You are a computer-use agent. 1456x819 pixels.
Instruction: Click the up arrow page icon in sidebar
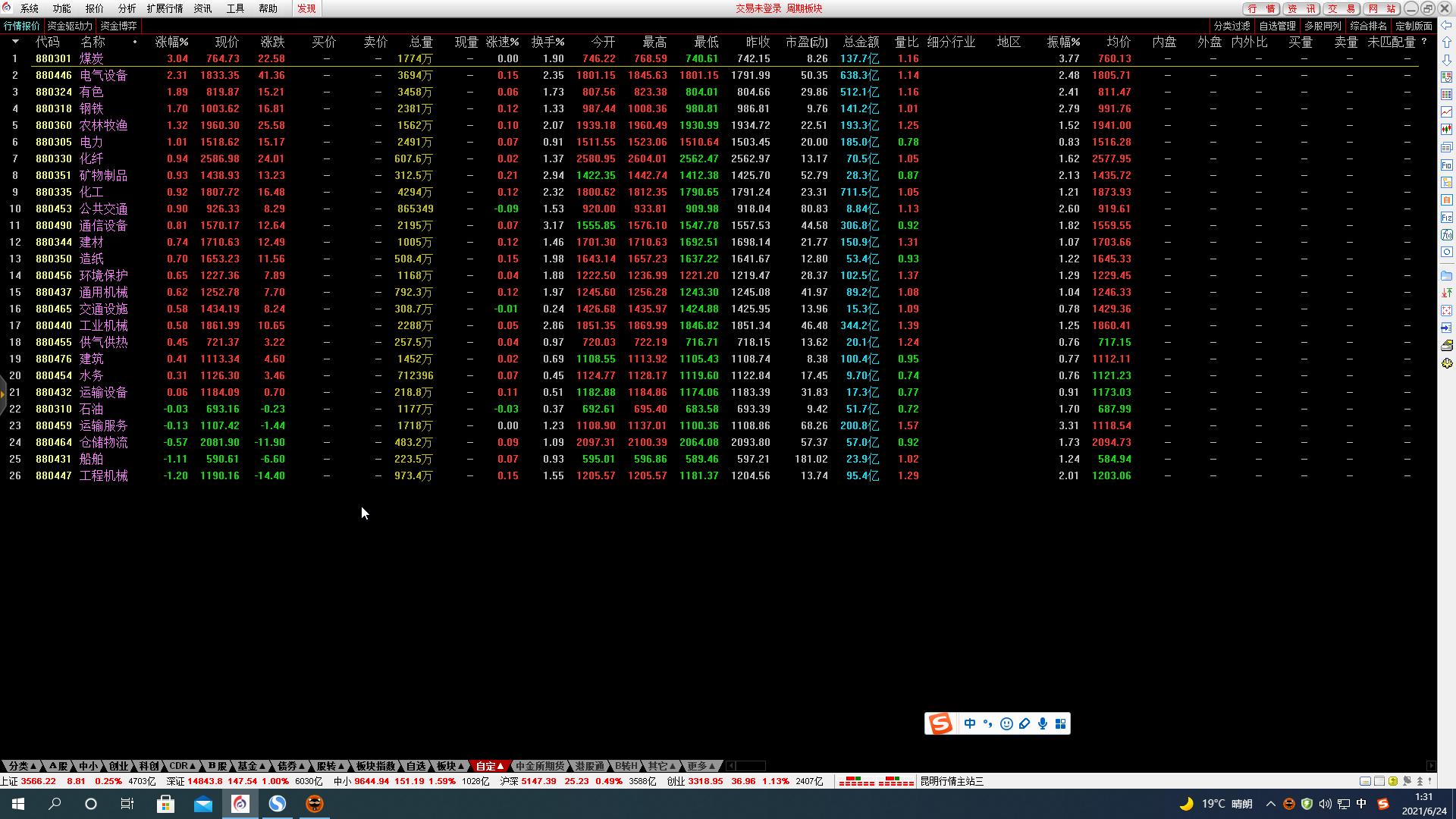coord(1446,42)
